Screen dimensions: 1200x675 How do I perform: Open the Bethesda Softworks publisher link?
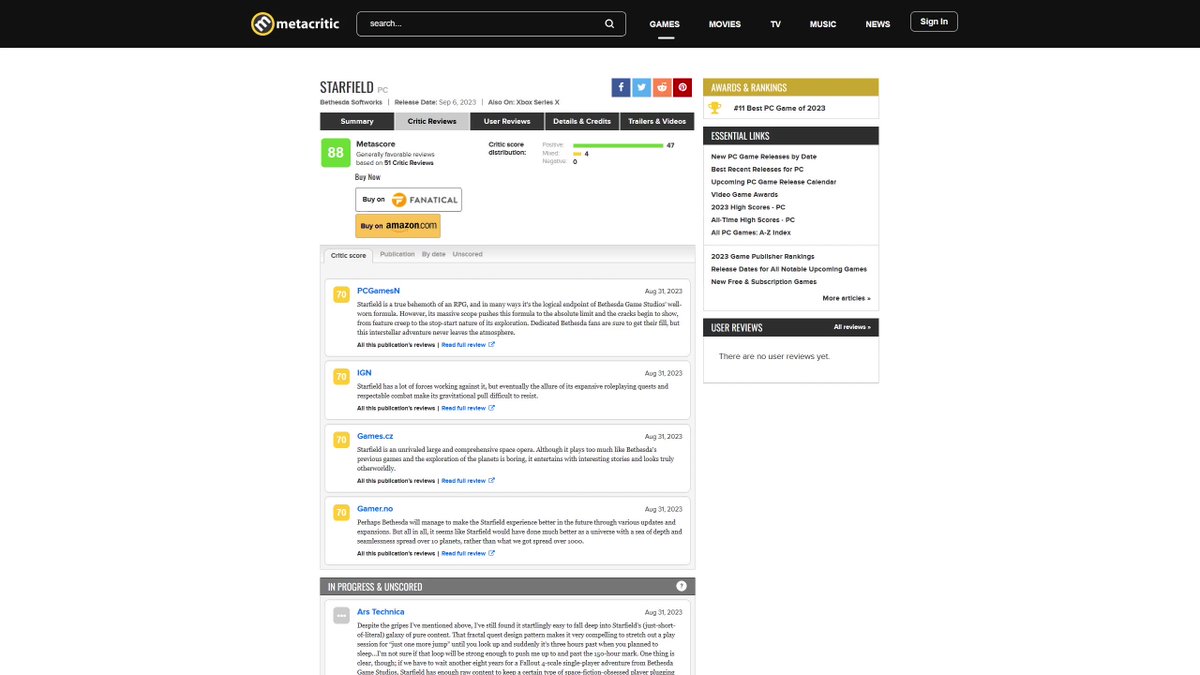tap(351, 102)
